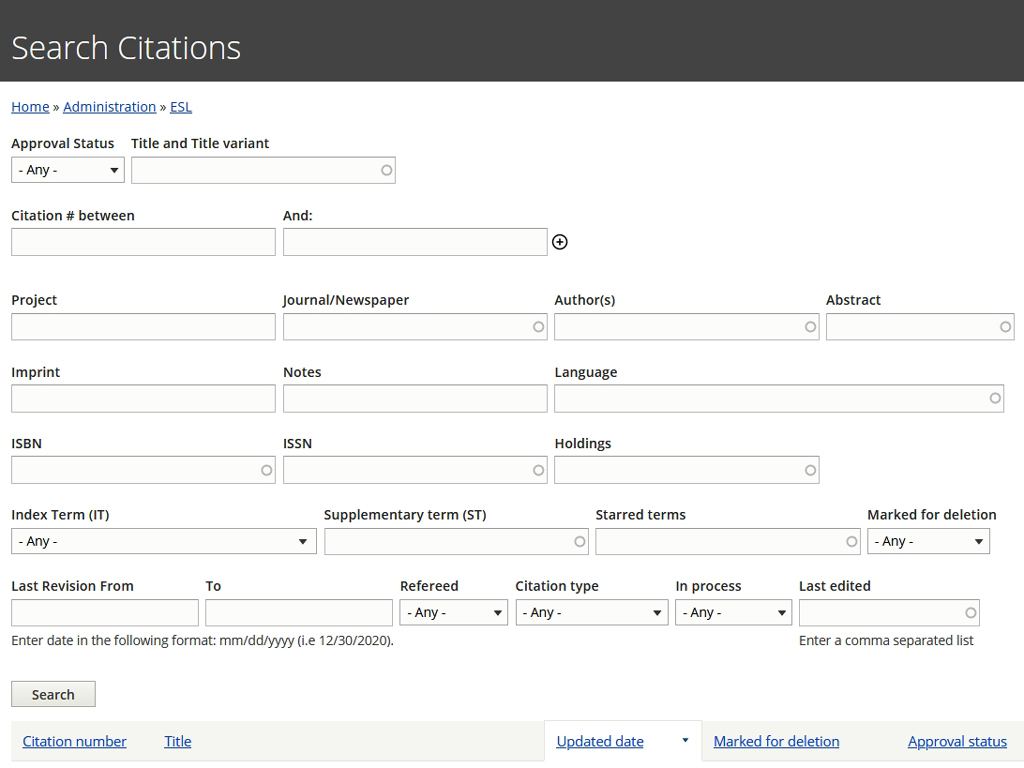The height and width of the screenshot is (768, 1024).
Task: Click the autocomplete icon in the Language field
Action: coord(994,398)
